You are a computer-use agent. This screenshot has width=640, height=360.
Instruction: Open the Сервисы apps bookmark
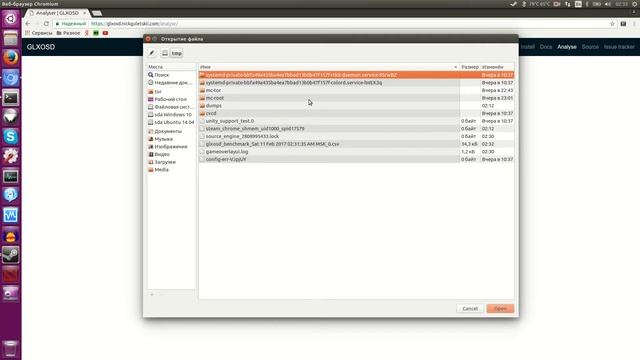pos(39,33)
